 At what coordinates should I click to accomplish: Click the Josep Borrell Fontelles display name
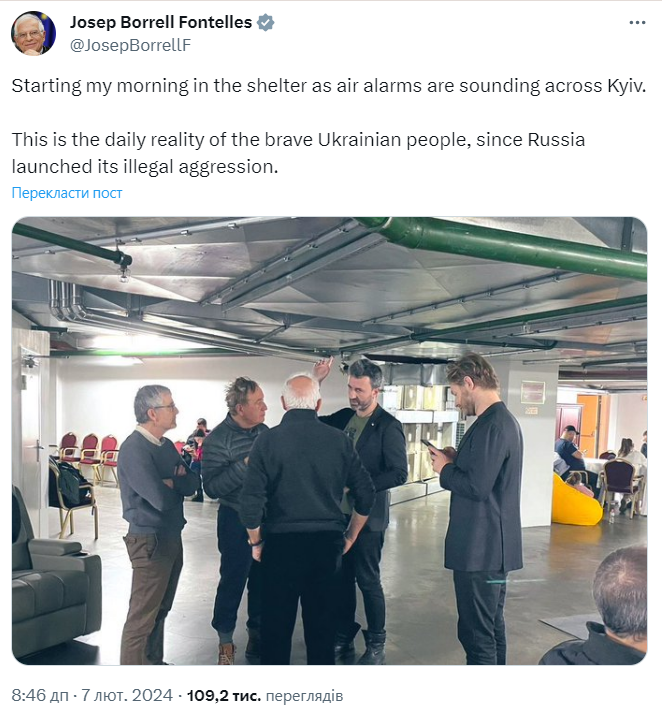(160, 22)
